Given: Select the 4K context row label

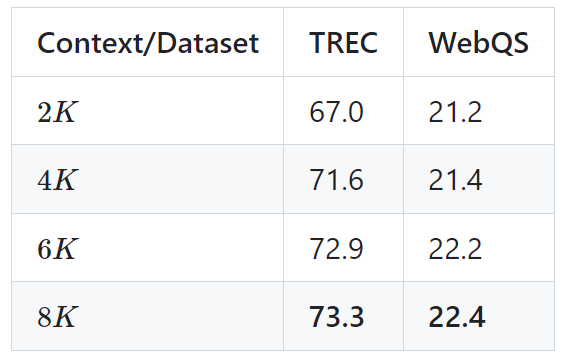Looking at the screenshot, I should pyautogui.click(x=57, y=180).
